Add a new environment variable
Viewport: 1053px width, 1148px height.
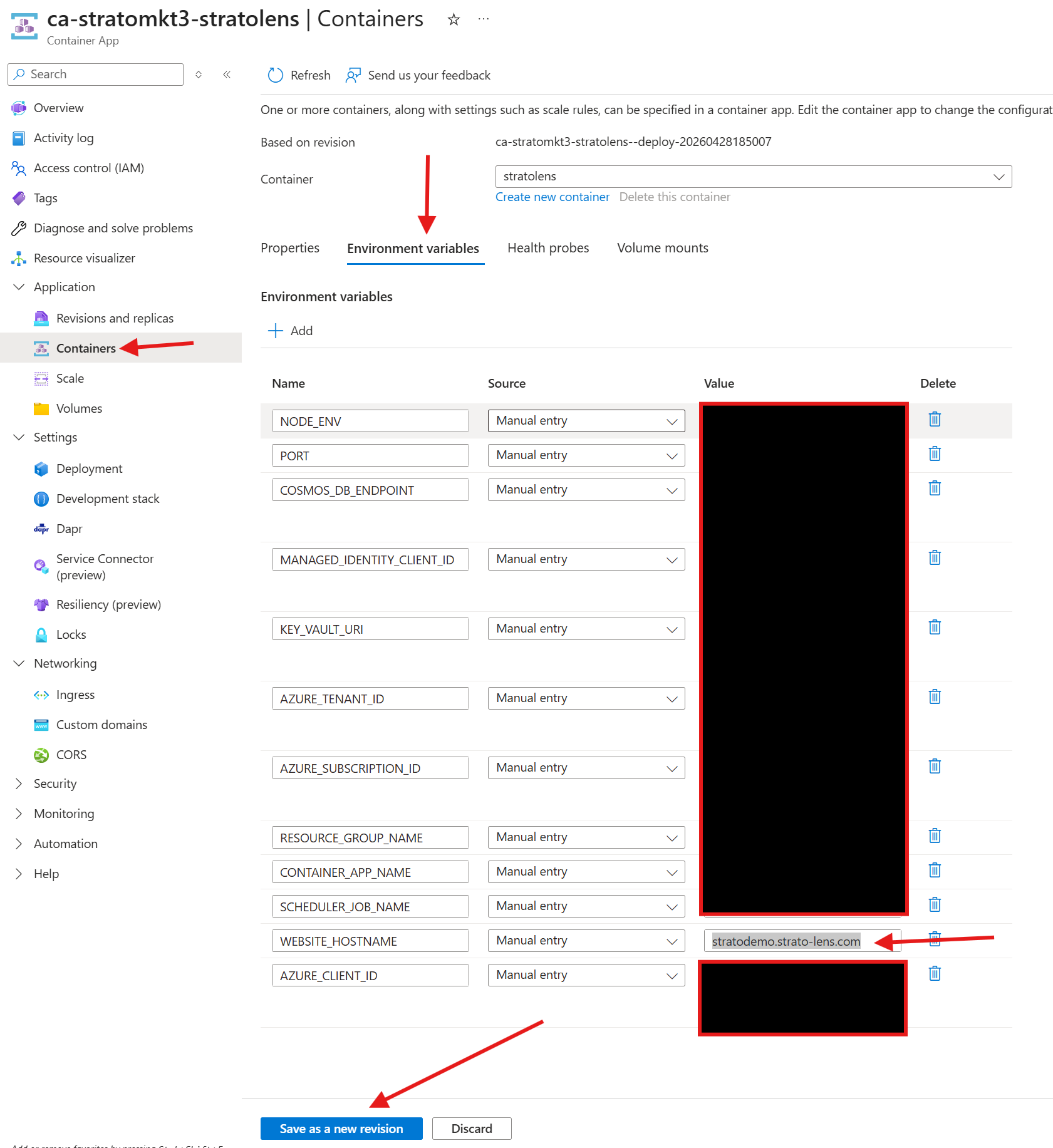290,331
